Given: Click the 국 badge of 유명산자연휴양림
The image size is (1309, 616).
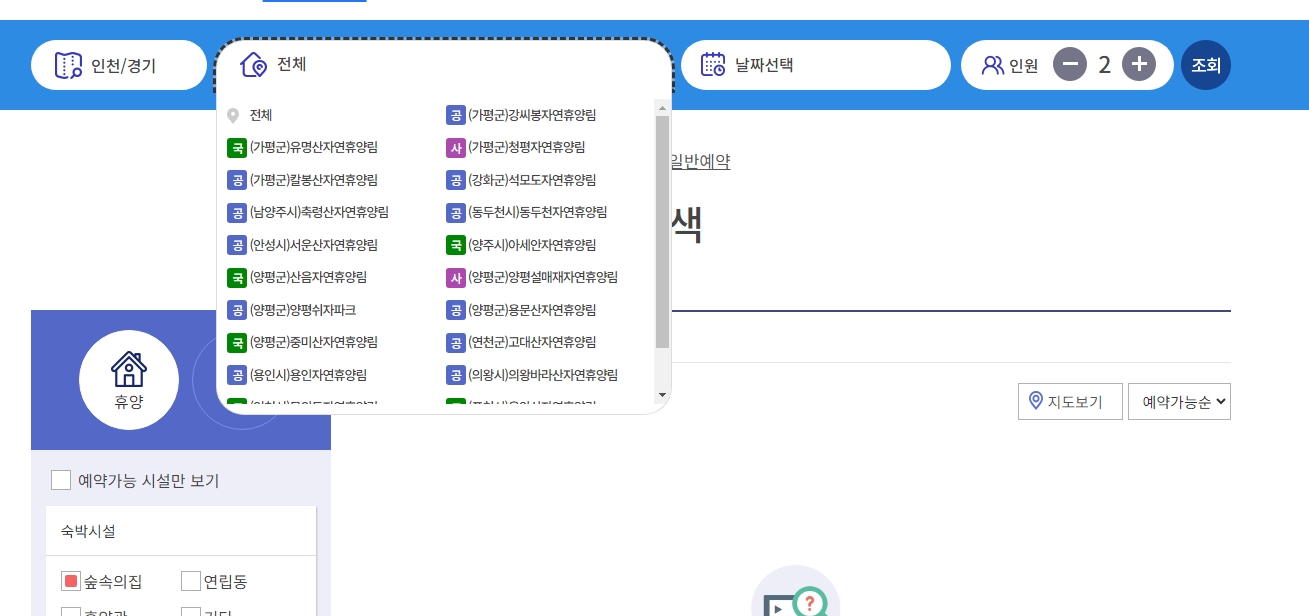Looking at the screenshot, I should (237, 148).
